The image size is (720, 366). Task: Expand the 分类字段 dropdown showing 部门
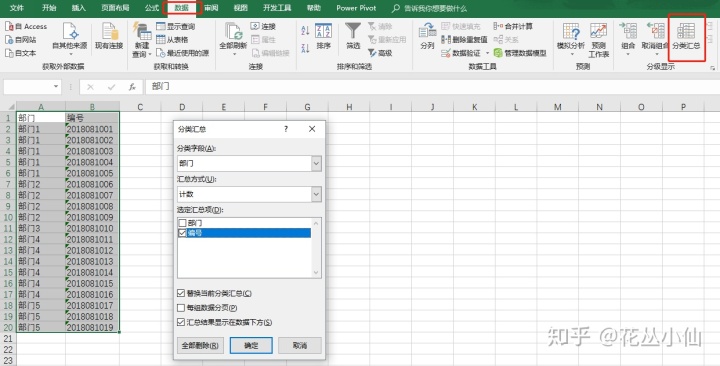[x=316, y=163]
